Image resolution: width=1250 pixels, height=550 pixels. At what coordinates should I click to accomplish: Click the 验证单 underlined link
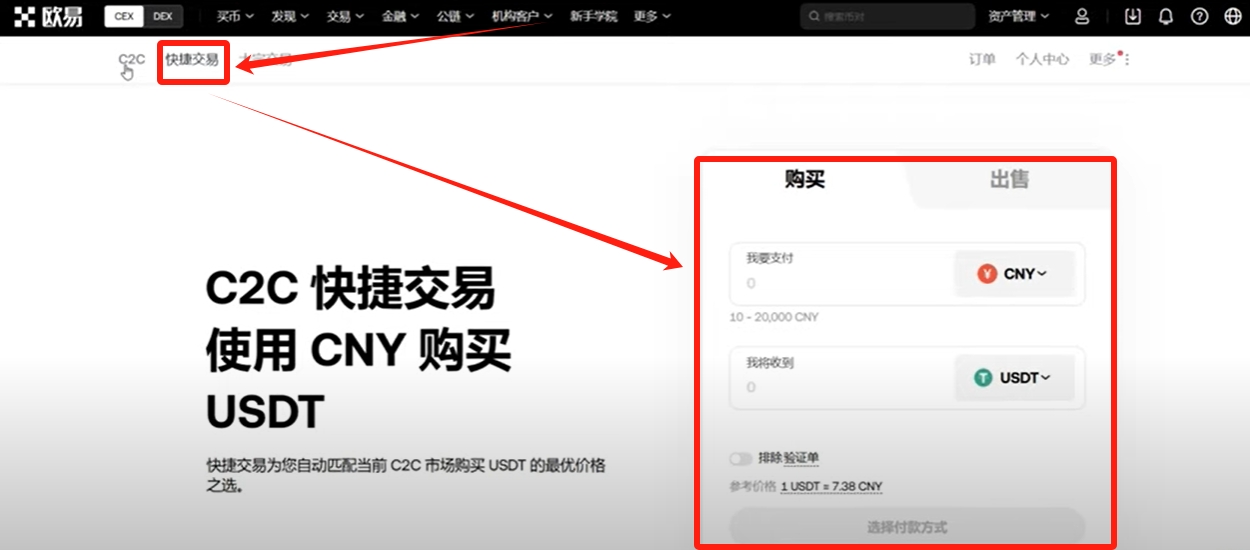coord(801,459)
